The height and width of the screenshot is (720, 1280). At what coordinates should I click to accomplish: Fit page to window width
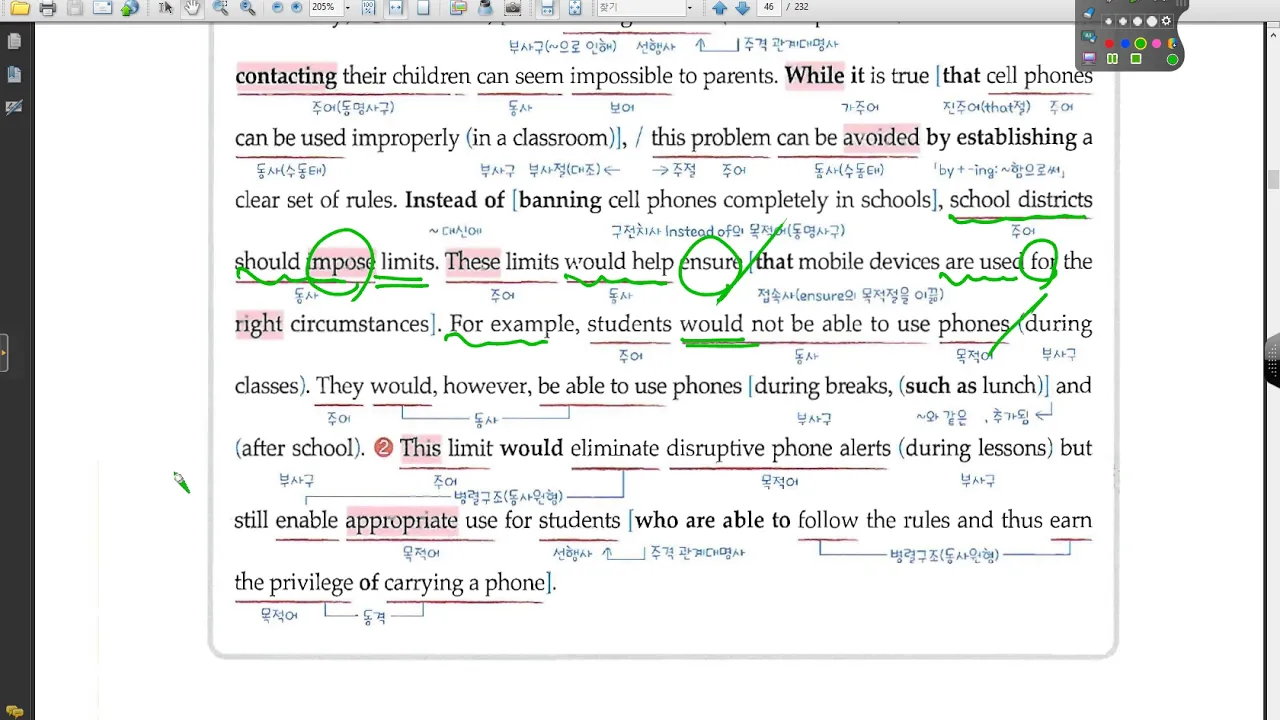tap(396, 8)
